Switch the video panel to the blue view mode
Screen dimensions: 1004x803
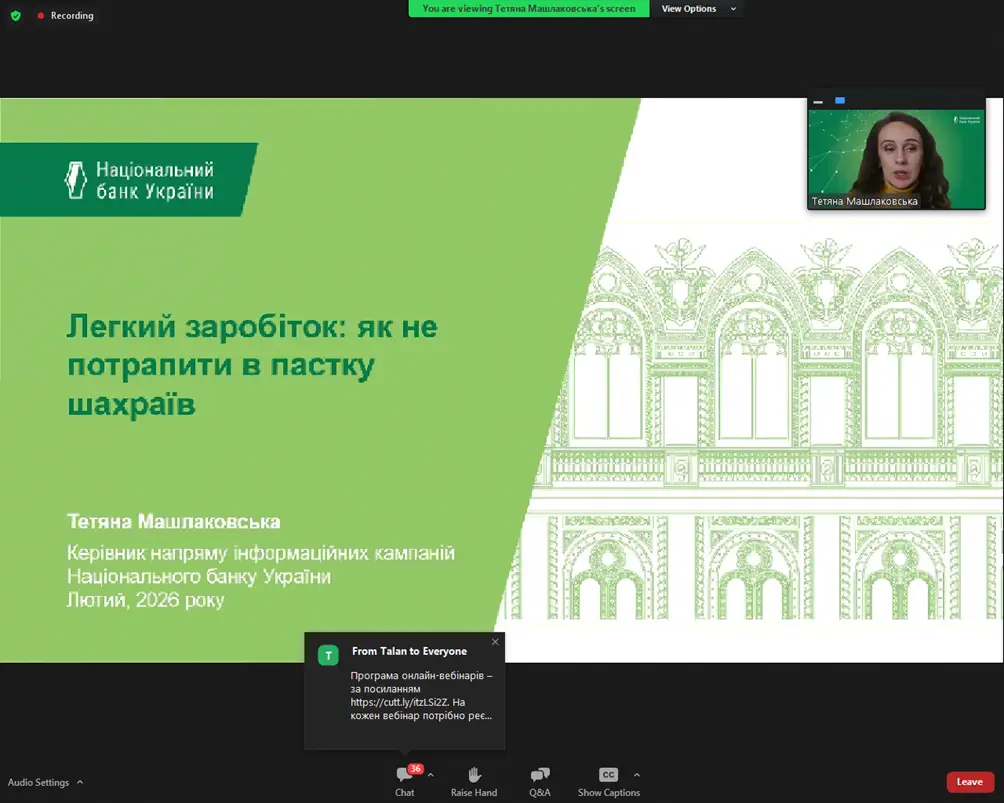click(x=840, y=101)
